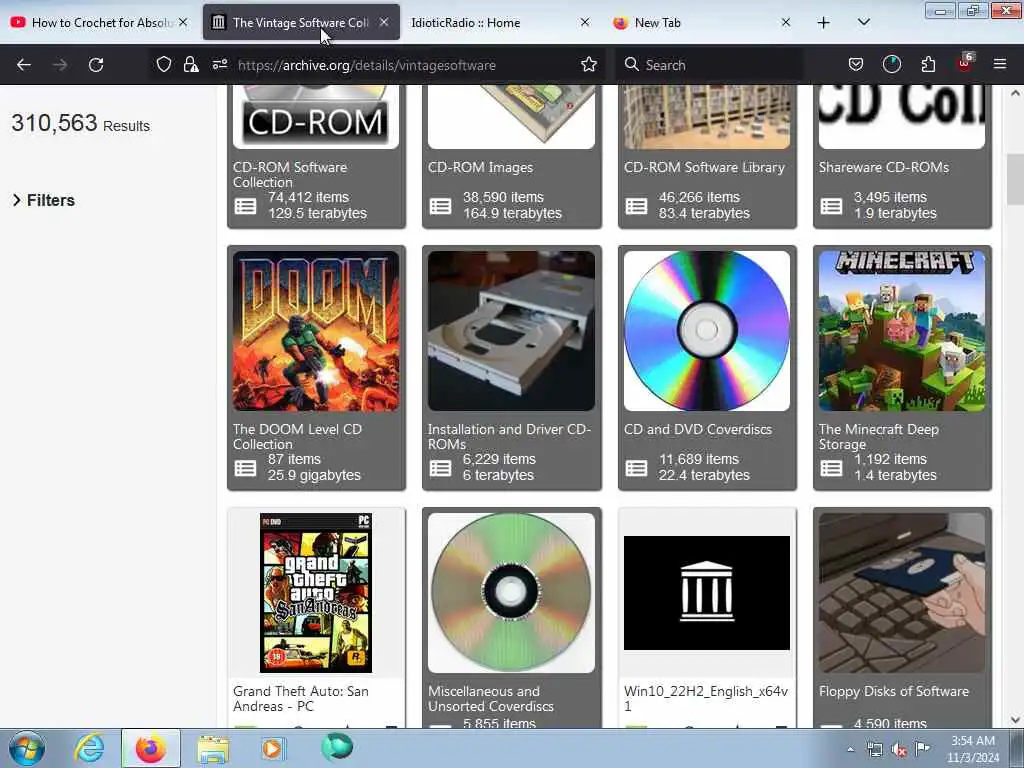Open Grand Theft Auto: San Andreas - PC title
The height and width of the screenshot is (768, 1024).
coord(300,698)
